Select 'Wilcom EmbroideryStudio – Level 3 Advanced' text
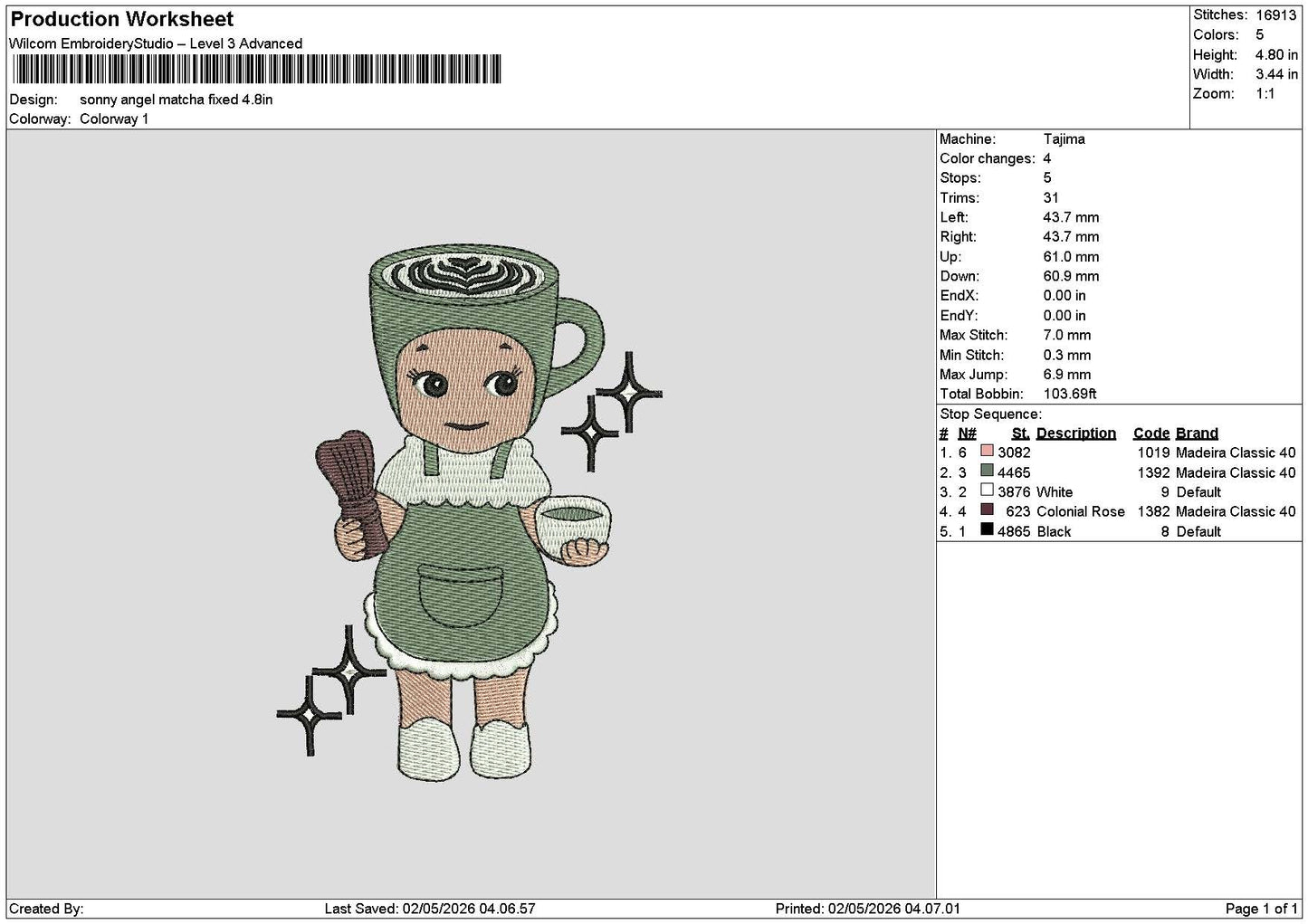The width and height of the screenshot is (1308, 924). click(x=156, y=43)
